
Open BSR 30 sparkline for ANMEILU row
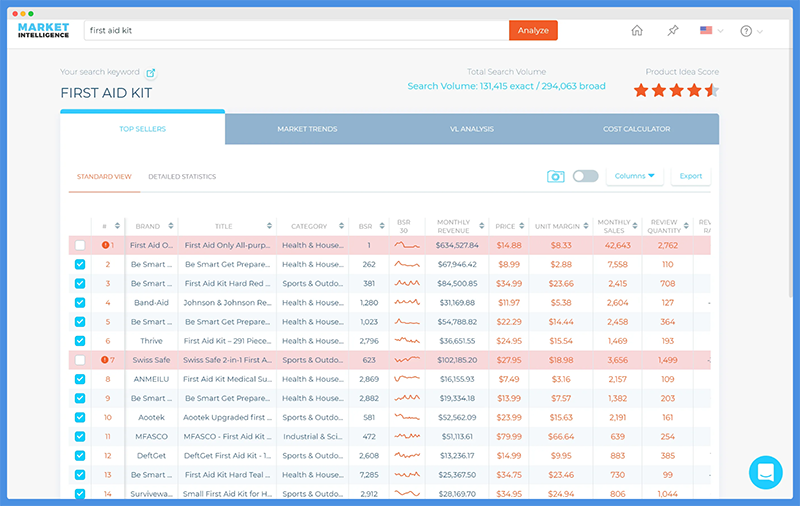(407, 379)
